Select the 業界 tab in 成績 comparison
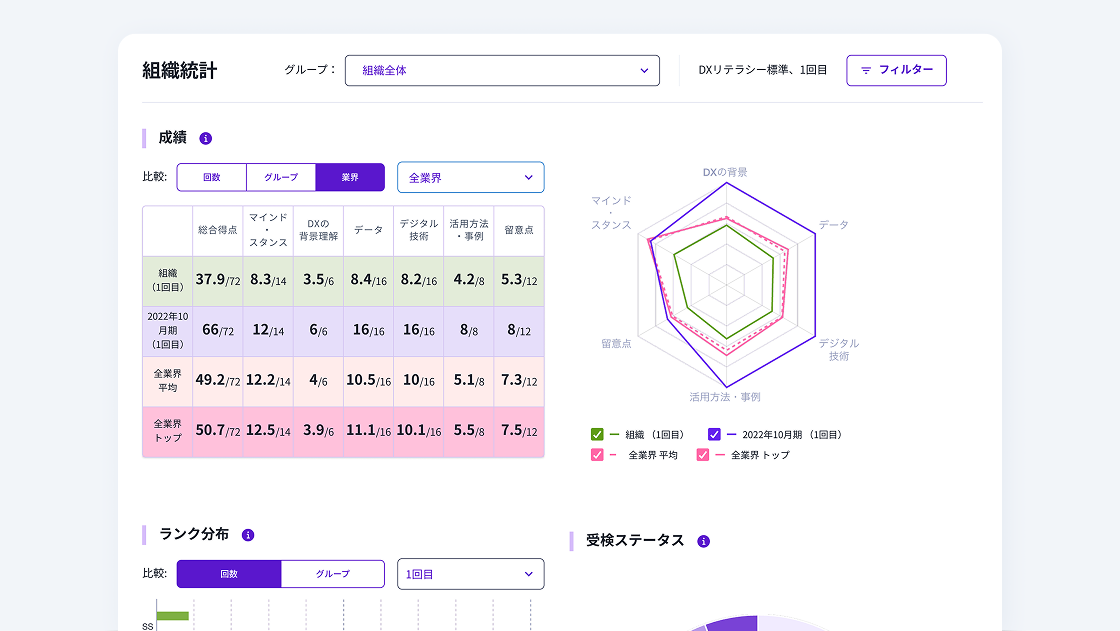The width and height of the screenshot is (1120, 631). pyautogui.click(x=350, y=177)
